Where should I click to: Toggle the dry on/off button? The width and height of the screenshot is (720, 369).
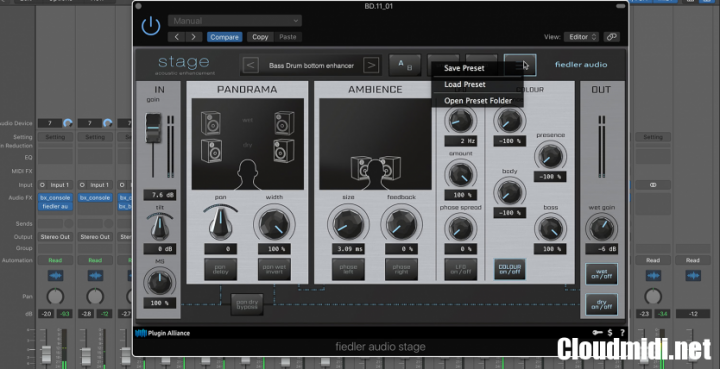pos(602,304)
